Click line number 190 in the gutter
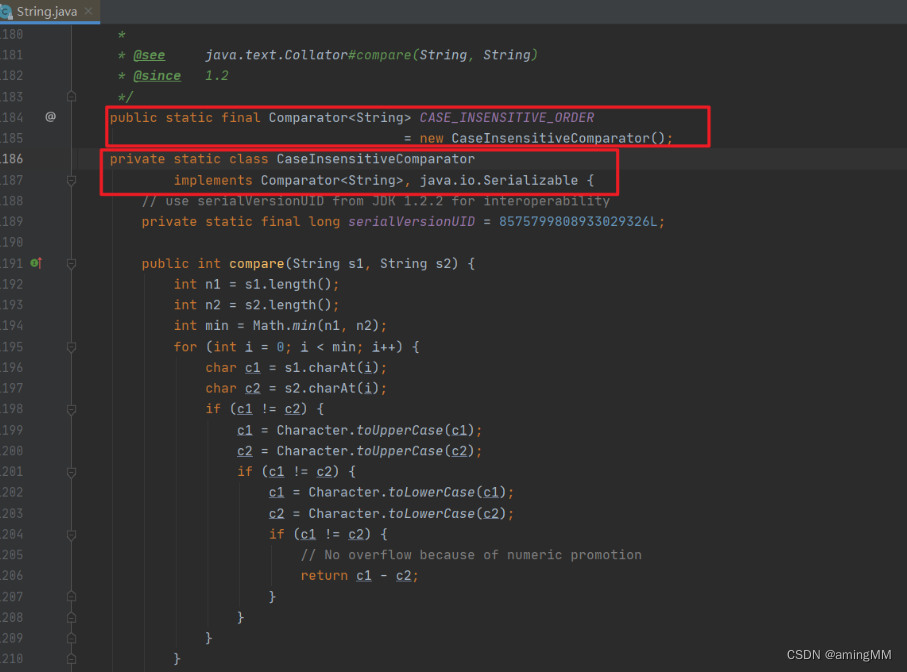This screenshot has width=907, height=672. tap(12, 242)
